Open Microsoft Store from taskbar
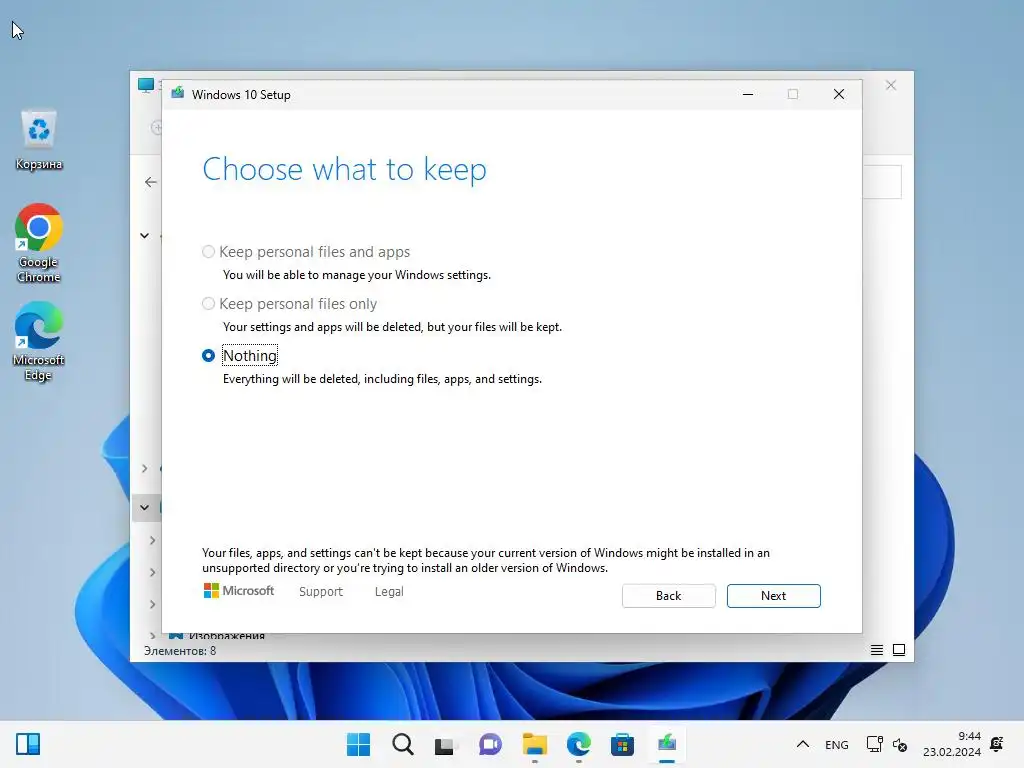1024x768 pixels. (622, 744)
